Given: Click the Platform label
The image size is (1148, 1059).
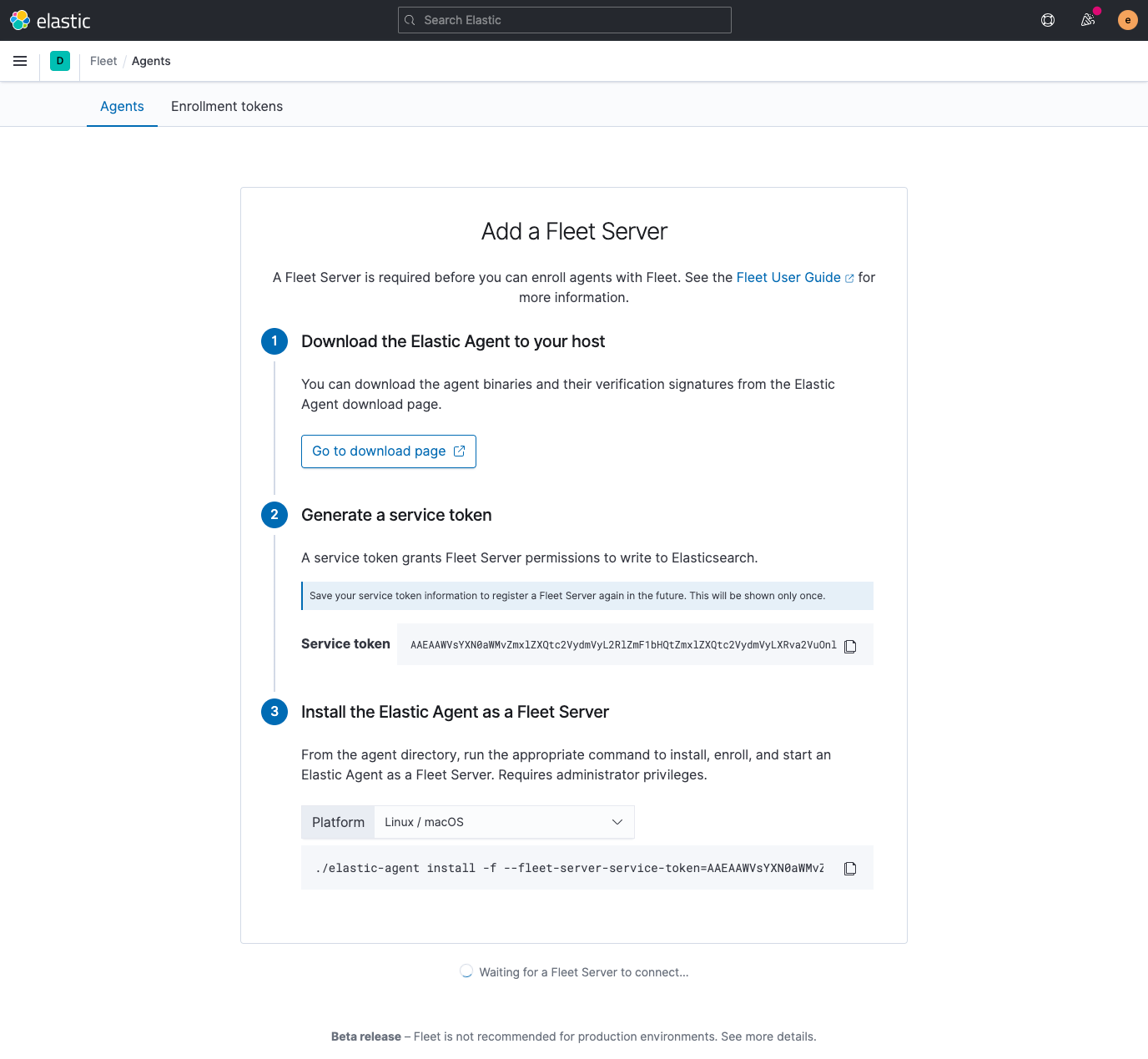Looking at the screenshot, I should (338, 822).
